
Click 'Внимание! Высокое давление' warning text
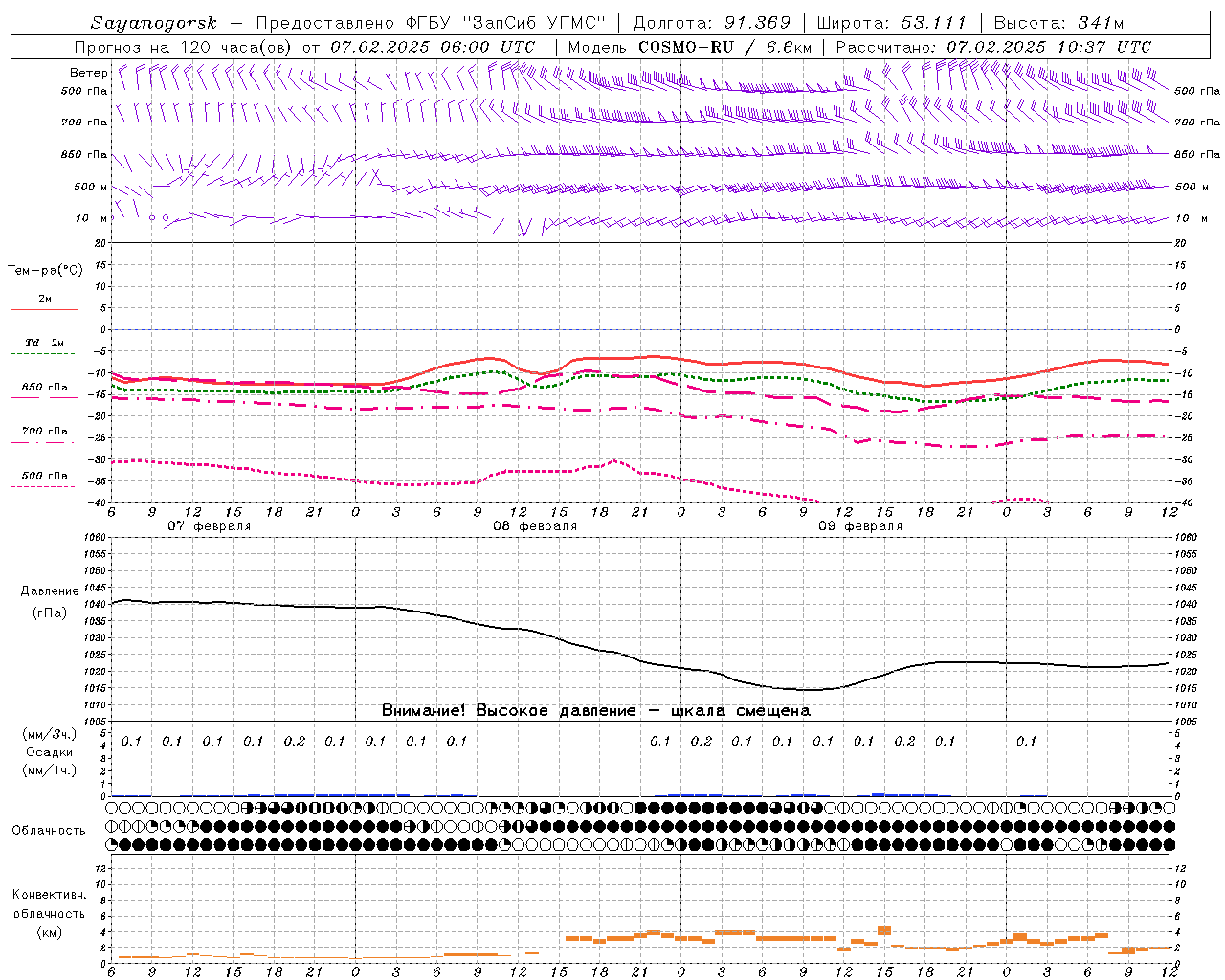click(509, 710)
